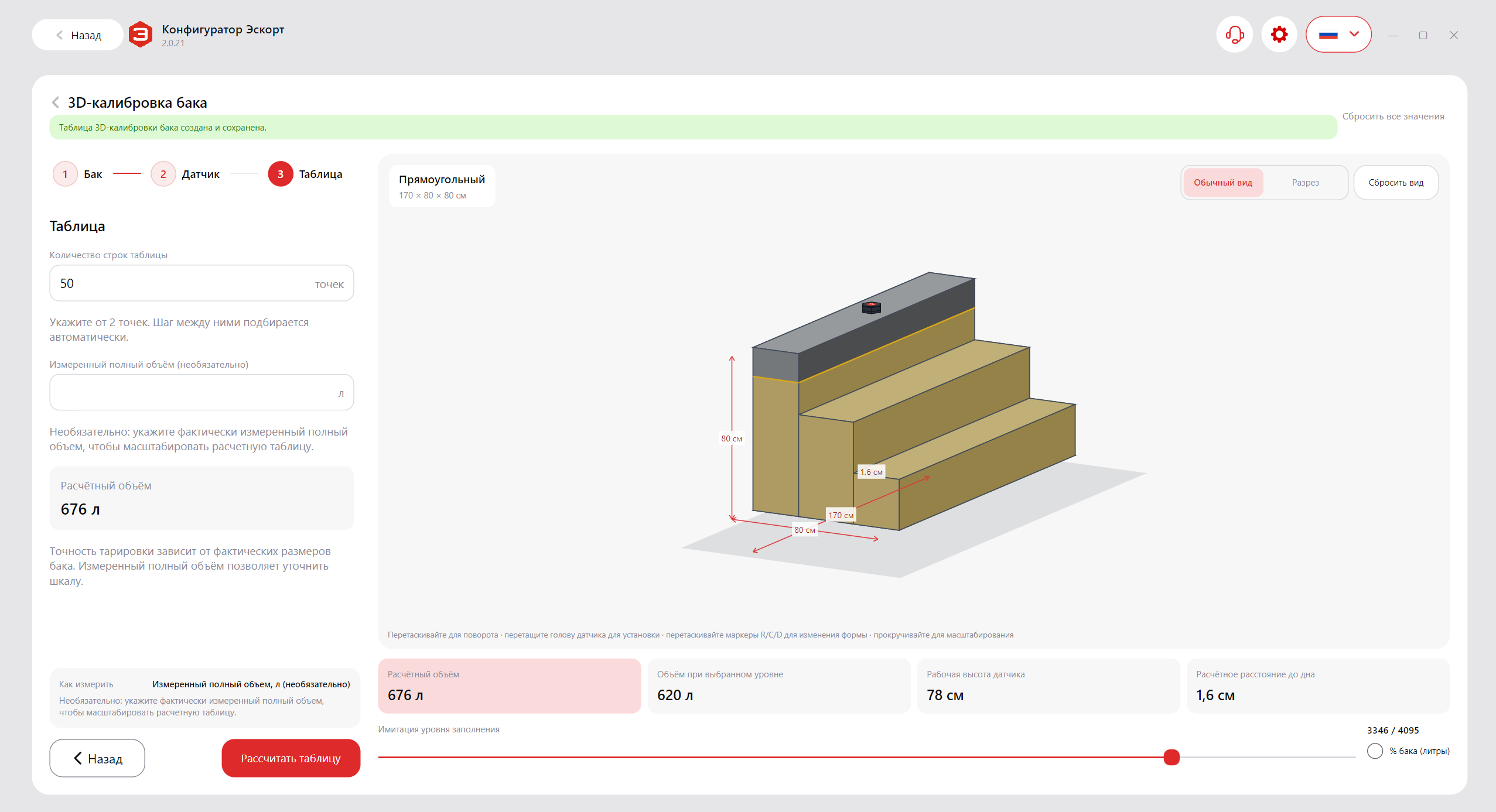Toggle the % бака (литры) radio option
Viewport: 1496px width, 812px height.
(1375, 751)
